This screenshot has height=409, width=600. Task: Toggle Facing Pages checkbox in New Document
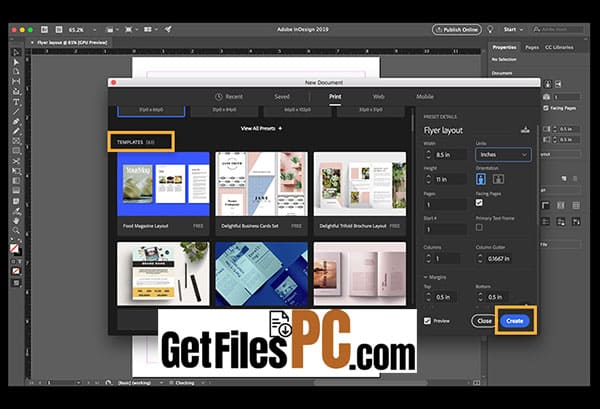pyautogui.click(x=479, y=203)
